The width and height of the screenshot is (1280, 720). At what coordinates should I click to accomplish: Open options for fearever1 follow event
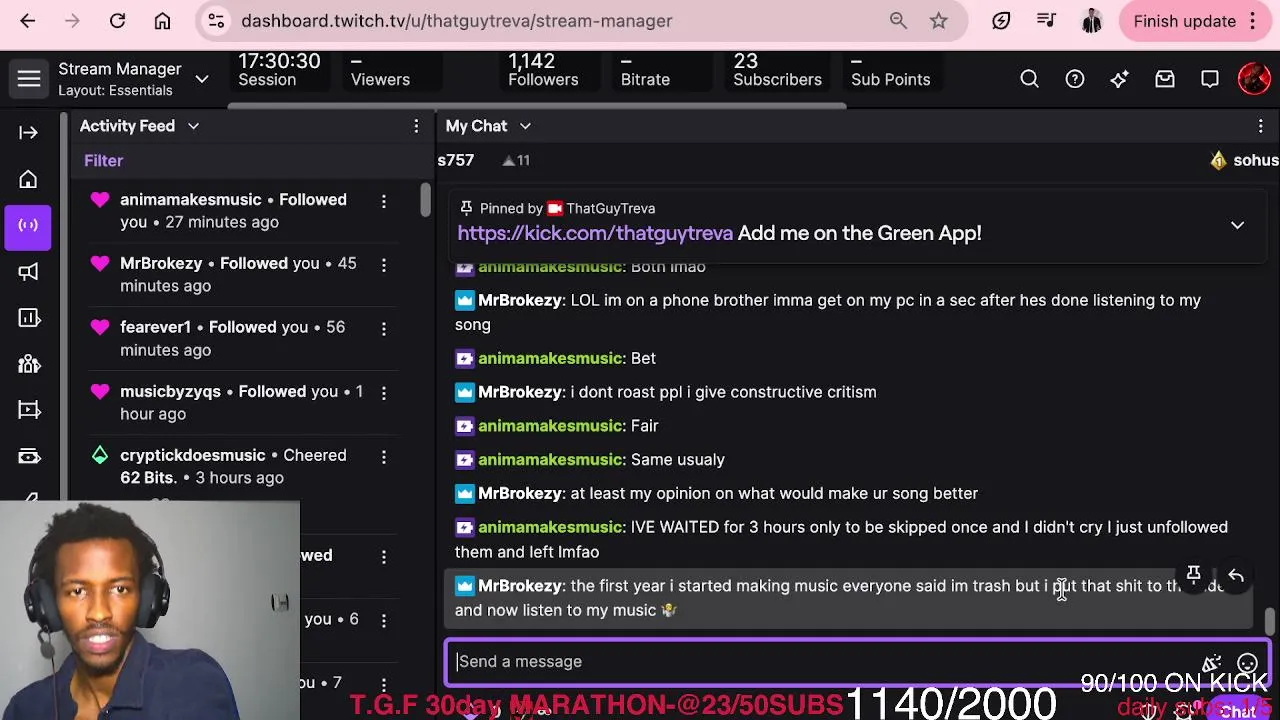click(x=383, y=330)
